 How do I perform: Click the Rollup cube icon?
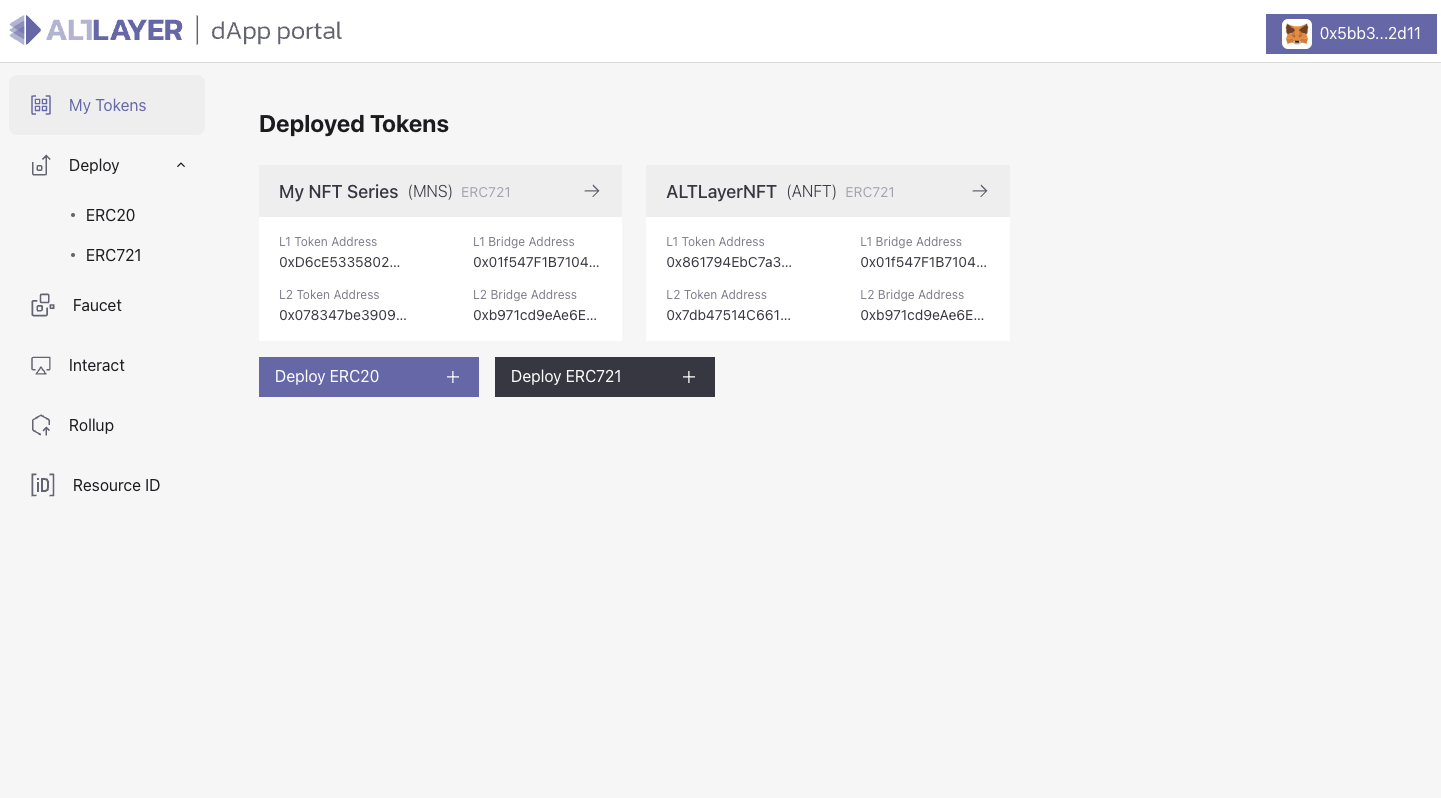[41, 425]
